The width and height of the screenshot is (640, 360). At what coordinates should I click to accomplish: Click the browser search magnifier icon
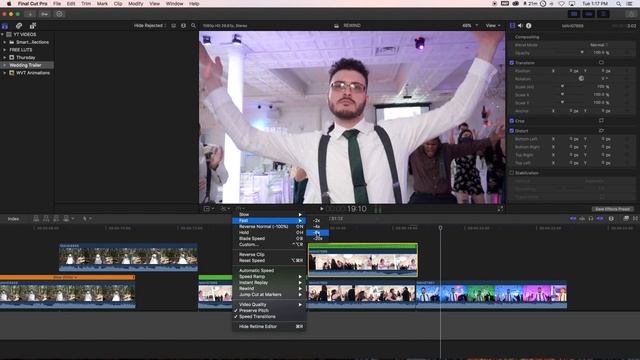coord(193,26)
